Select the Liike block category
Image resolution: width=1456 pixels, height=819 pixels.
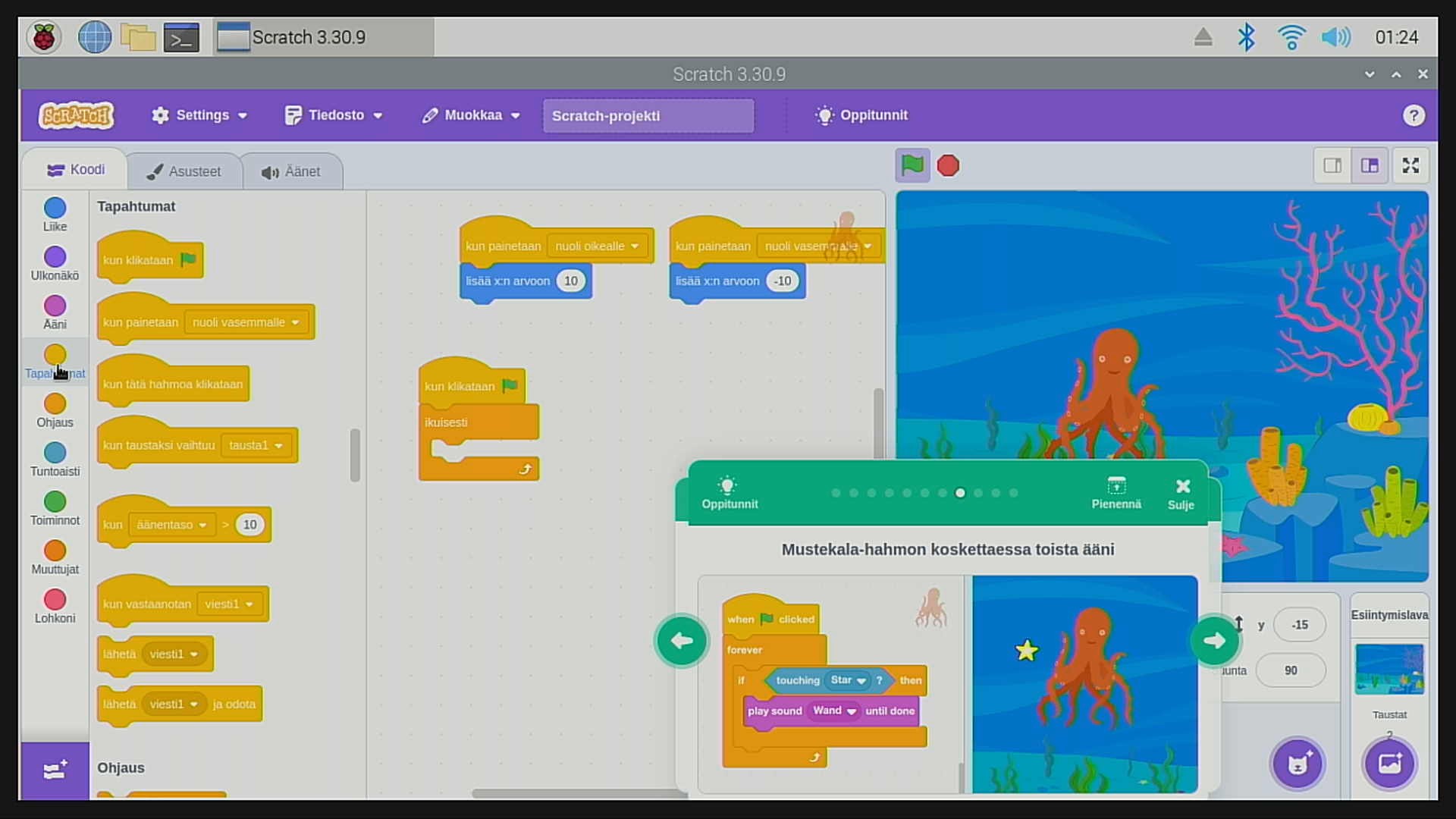pos(55,215)
